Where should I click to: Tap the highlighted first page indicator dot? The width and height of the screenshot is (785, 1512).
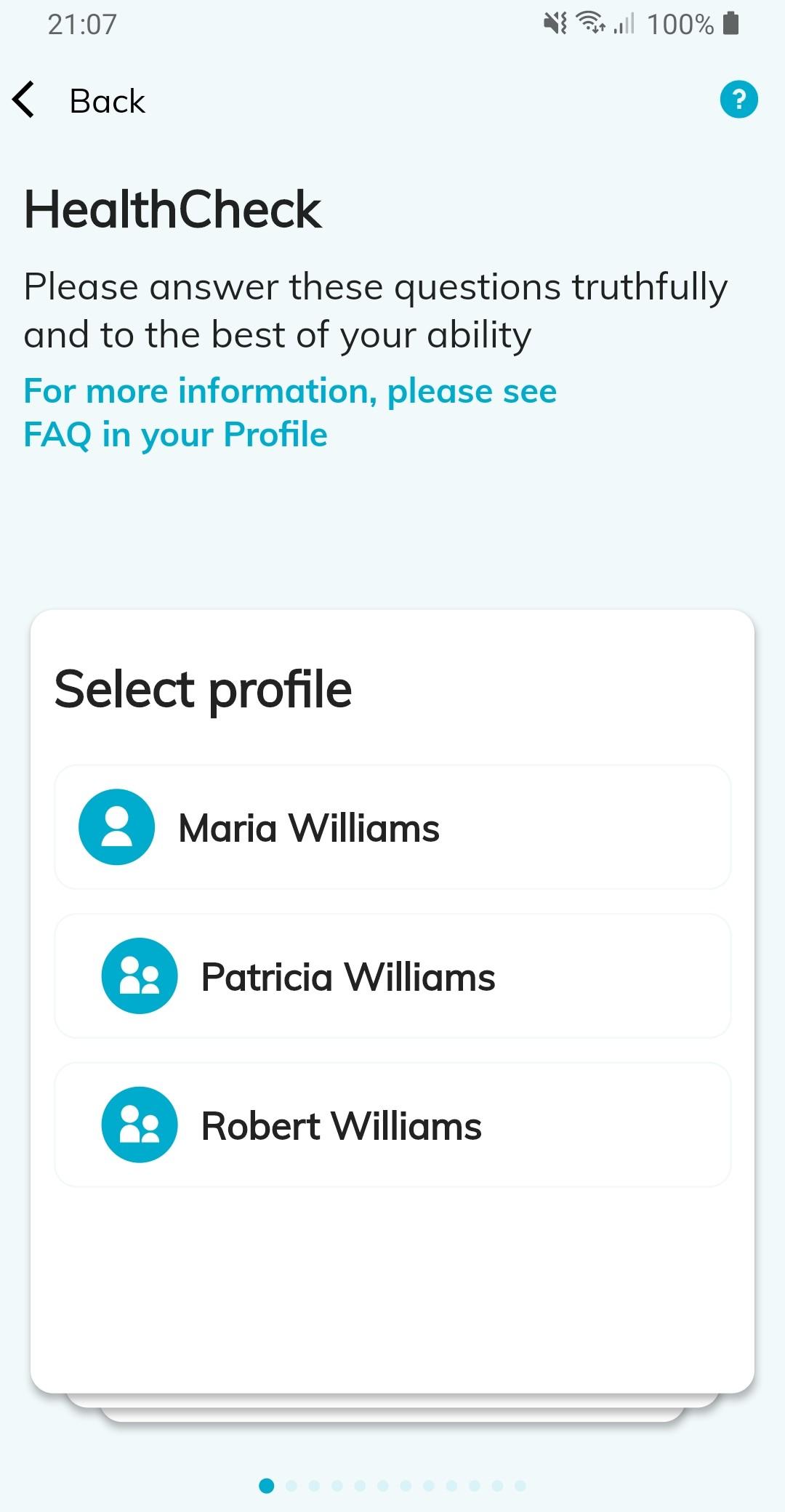point(267,1486)
